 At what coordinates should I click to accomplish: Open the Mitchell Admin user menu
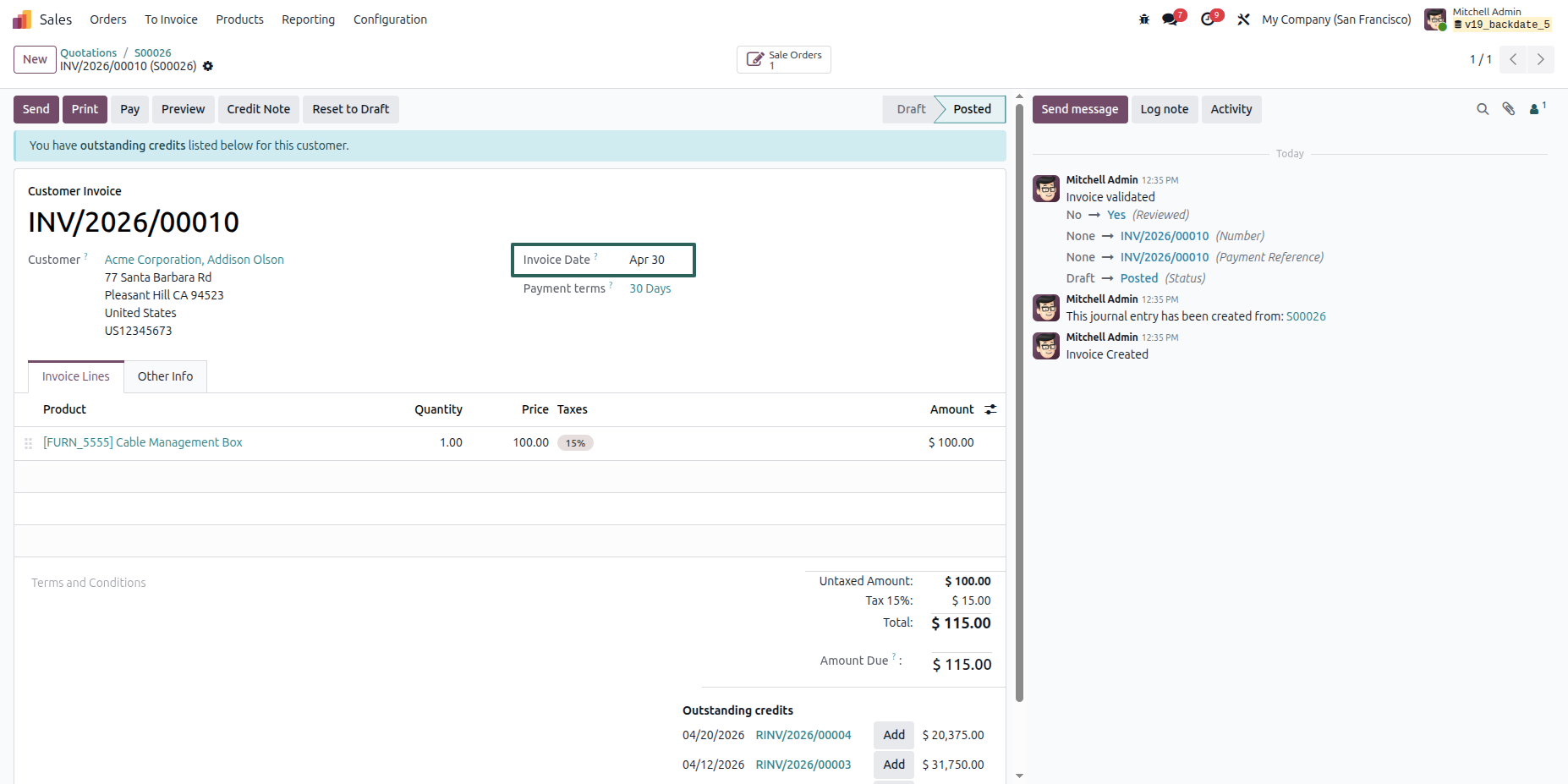click(1489, 19)
